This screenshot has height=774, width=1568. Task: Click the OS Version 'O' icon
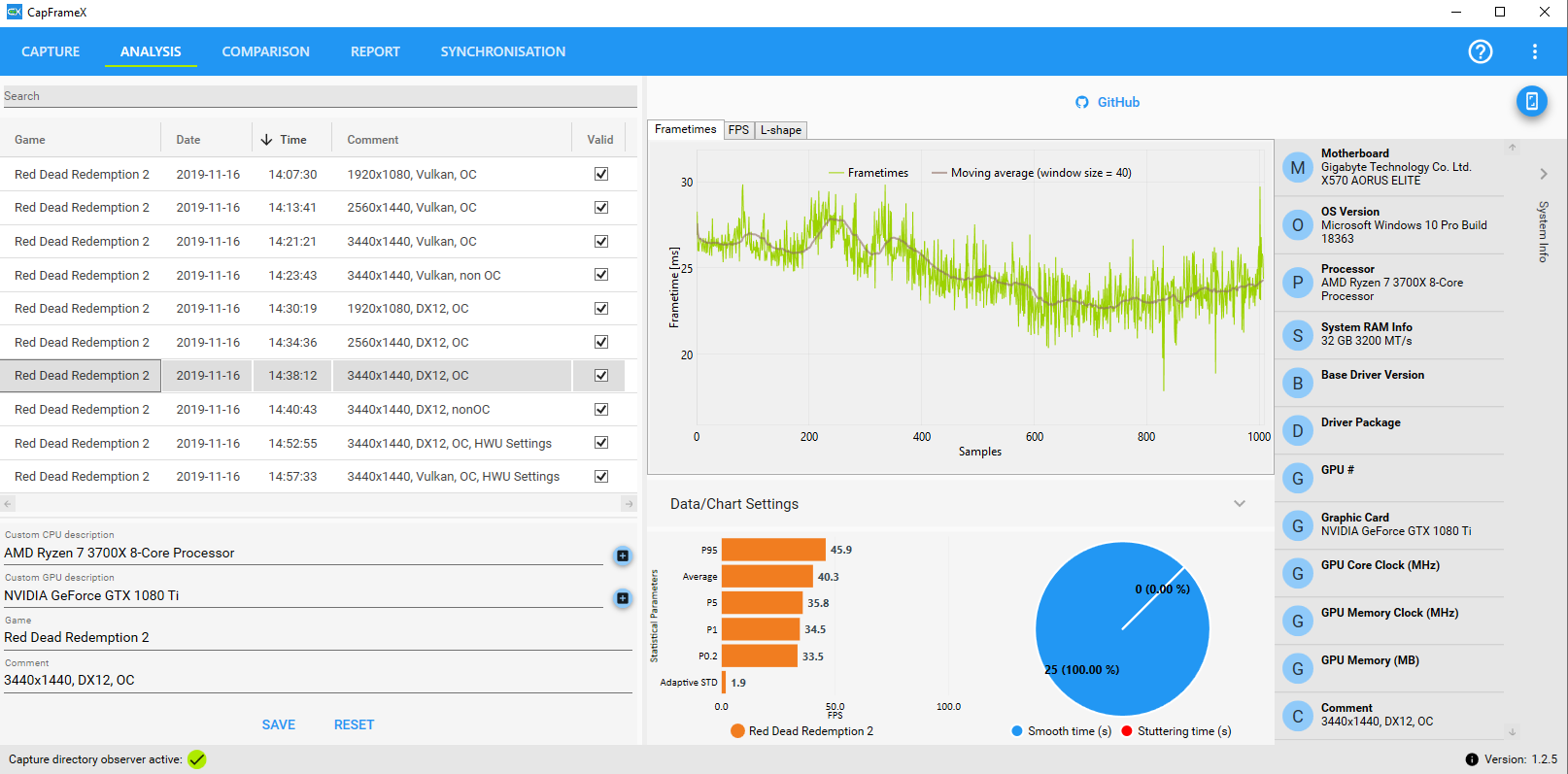pos(1297,225)
